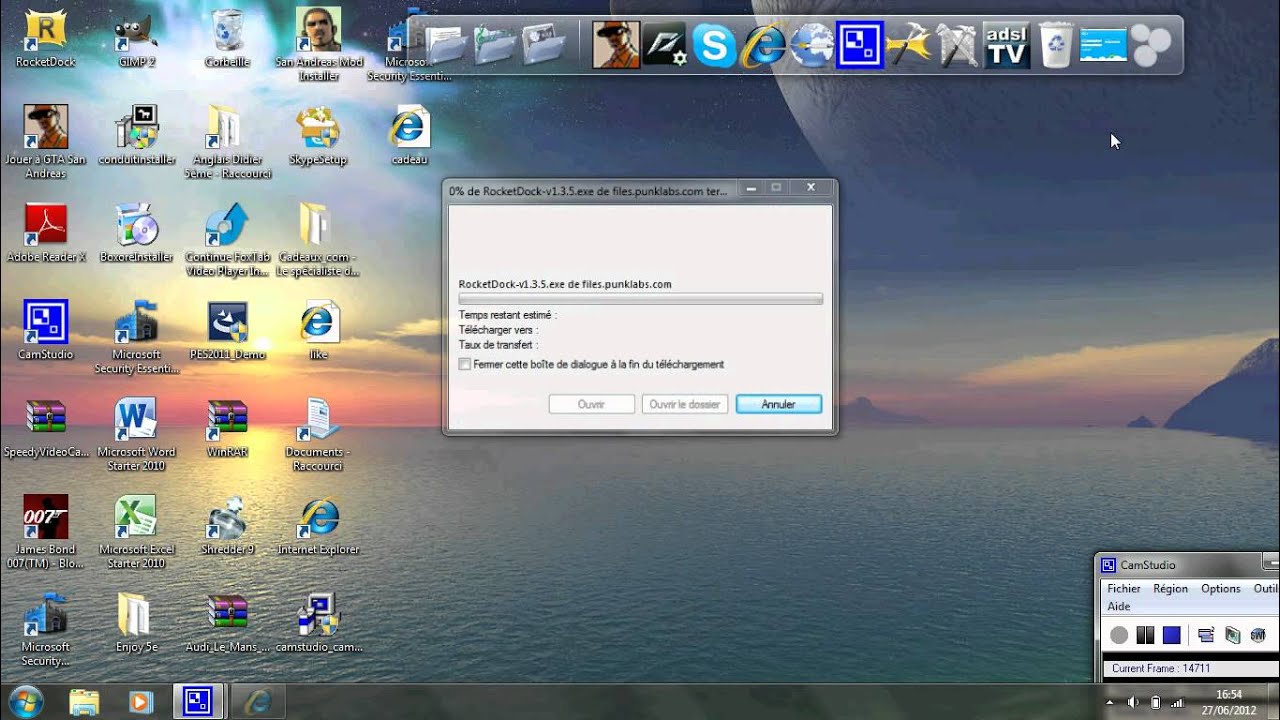1280x720 pixels.
Task: Switch to Internet Explorer in taskbar
Action: [x=258, y=702]
